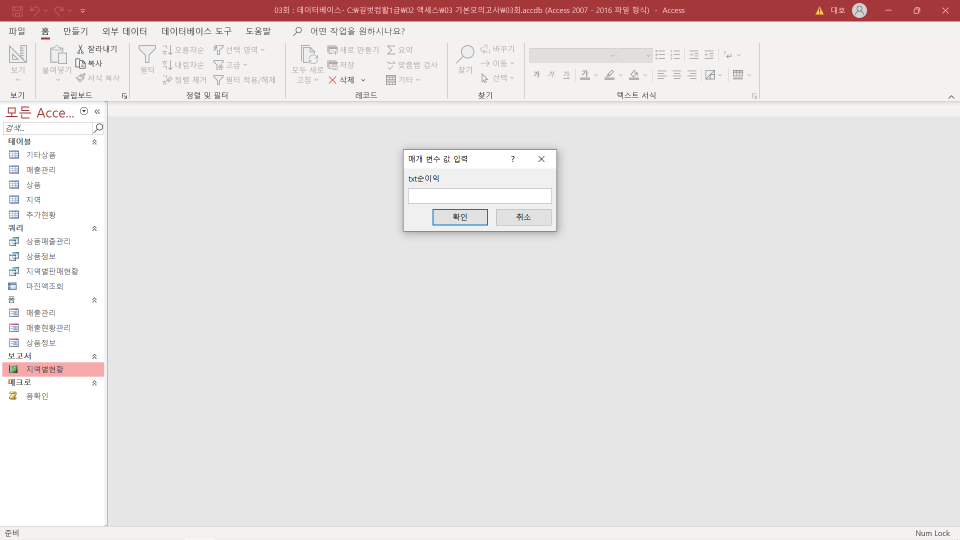The width and height of the screenshot is (960, 540).
Task: Click the user account avatar icon
Action: [859, 10]
